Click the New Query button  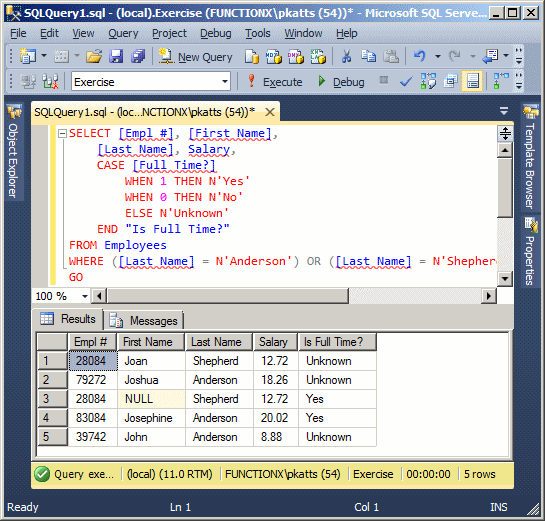[195, 57]
